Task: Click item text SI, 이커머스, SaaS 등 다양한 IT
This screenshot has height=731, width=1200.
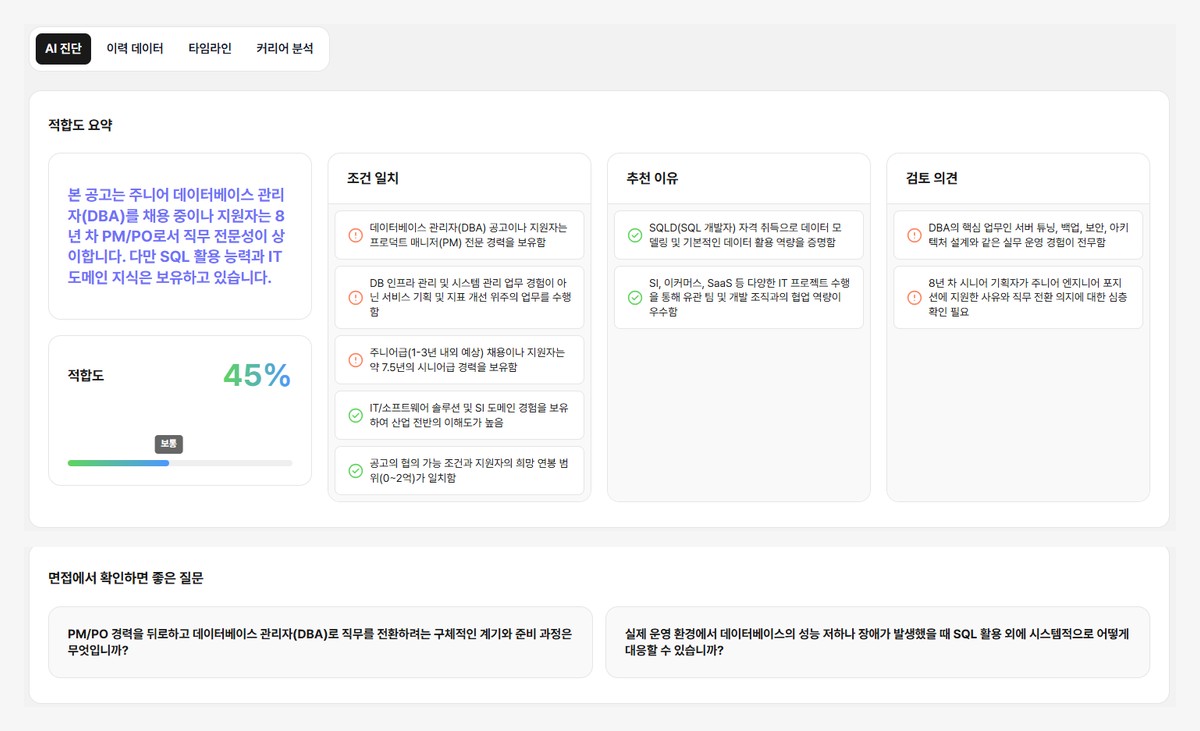Action: [x=748, y=297]
